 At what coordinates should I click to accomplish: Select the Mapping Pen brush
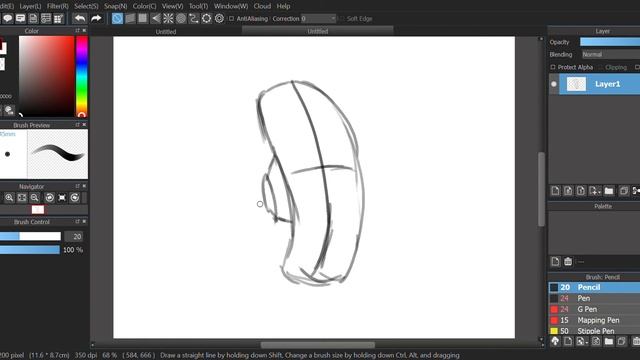pos(594,320)
